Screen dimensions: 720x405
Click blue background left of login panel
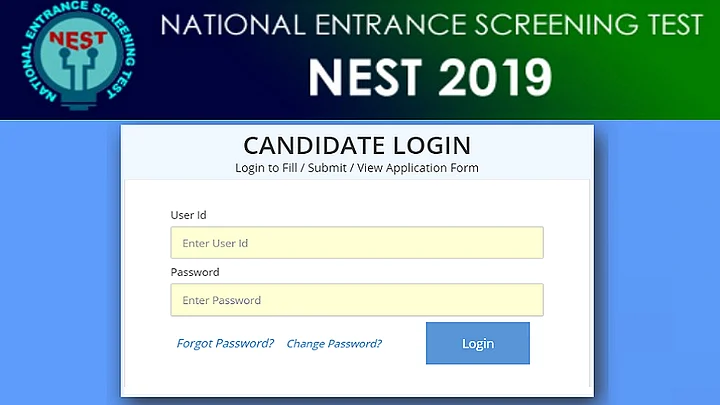60,260
